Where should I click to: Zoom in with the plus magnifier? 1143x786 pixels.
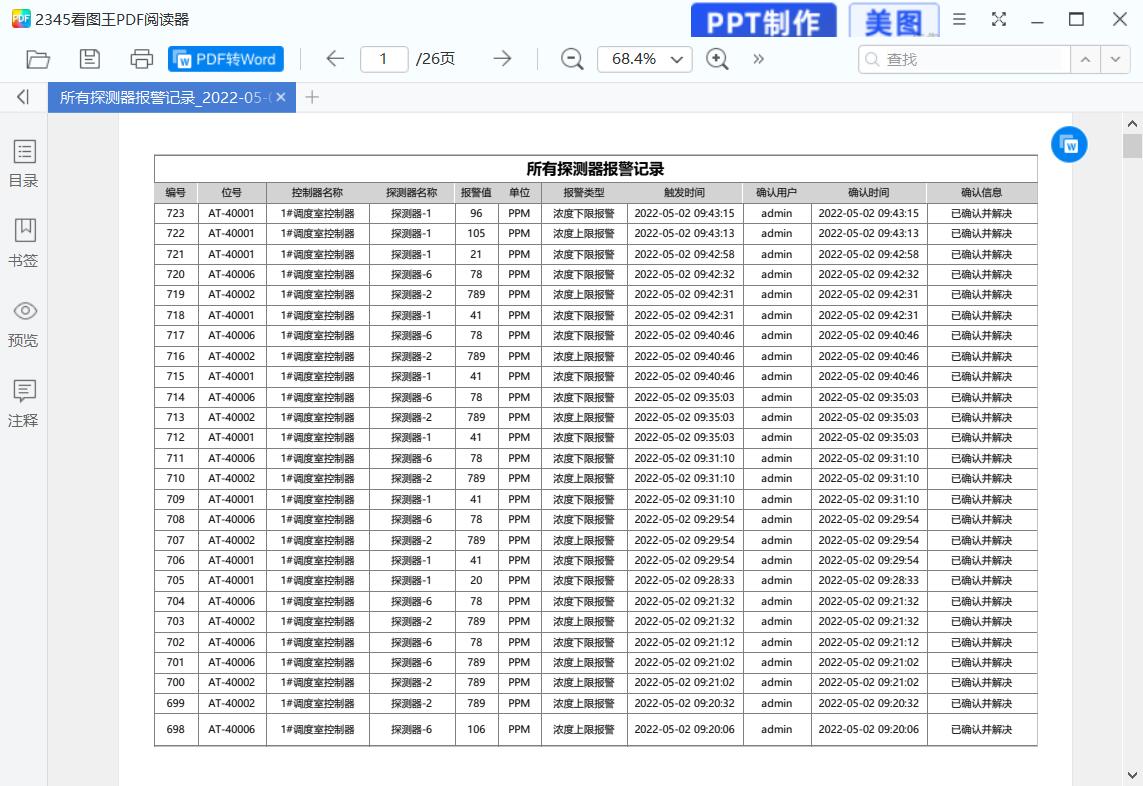(717, 59)
